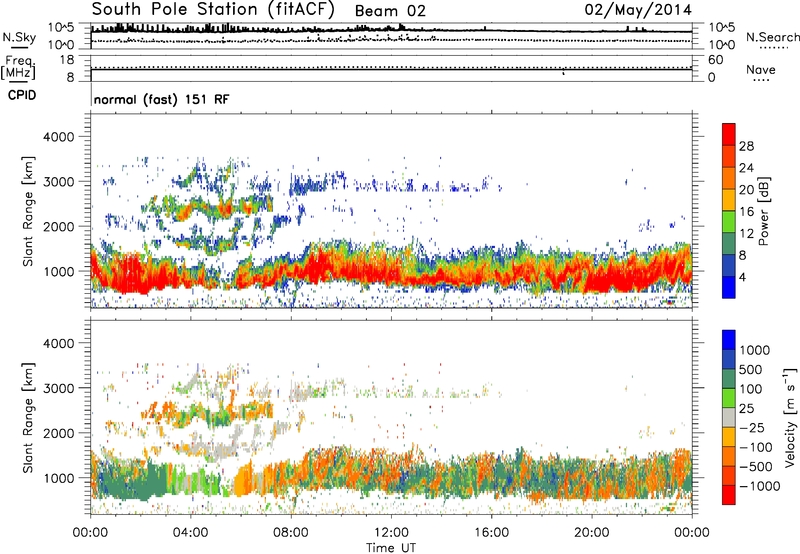Click the '16:00' time tick label
The height and width of the screenshot is (554, 800).
coord(491,533)
